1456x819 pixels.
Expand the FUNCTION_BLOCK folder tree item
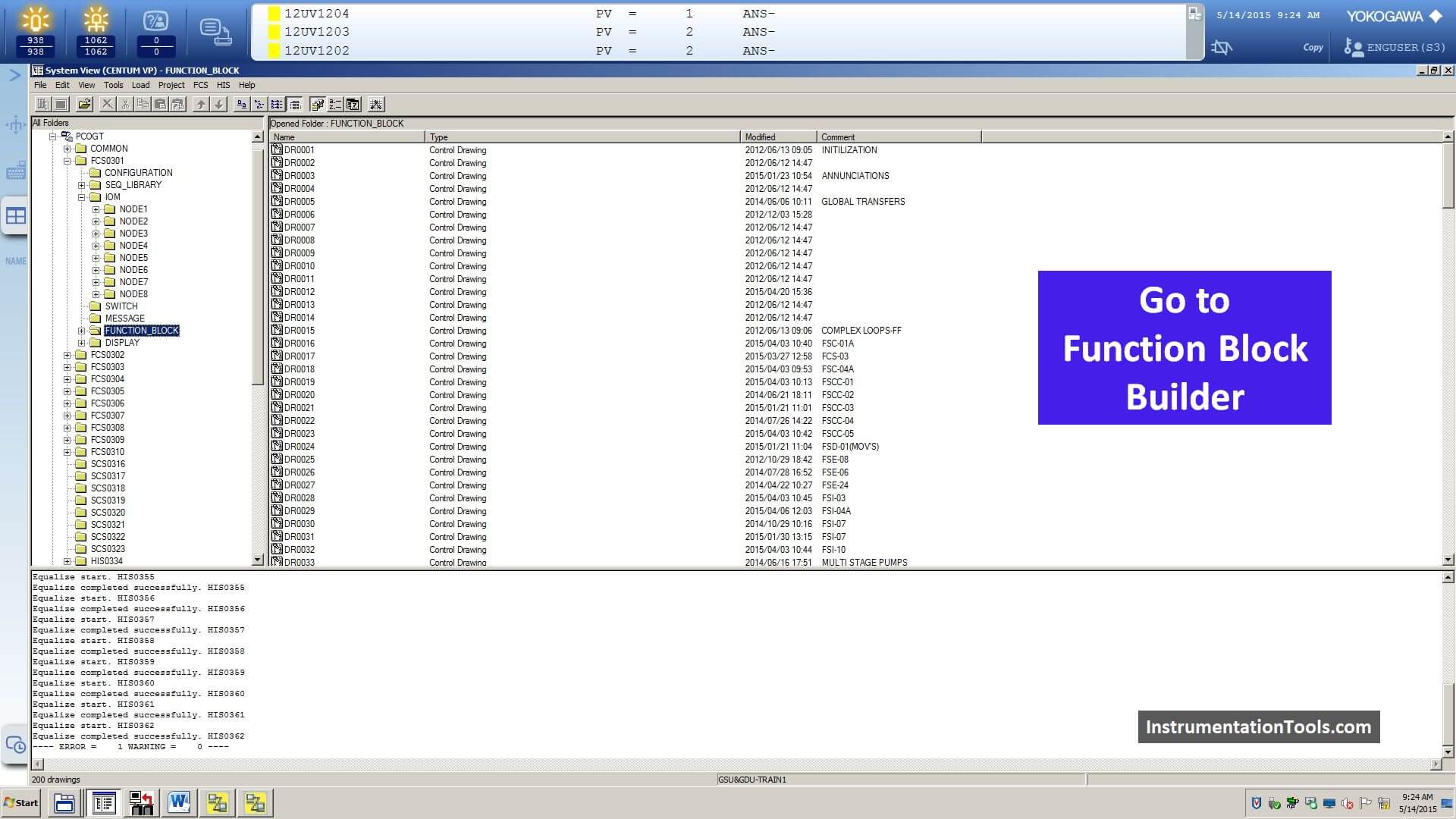coord(82,330)
